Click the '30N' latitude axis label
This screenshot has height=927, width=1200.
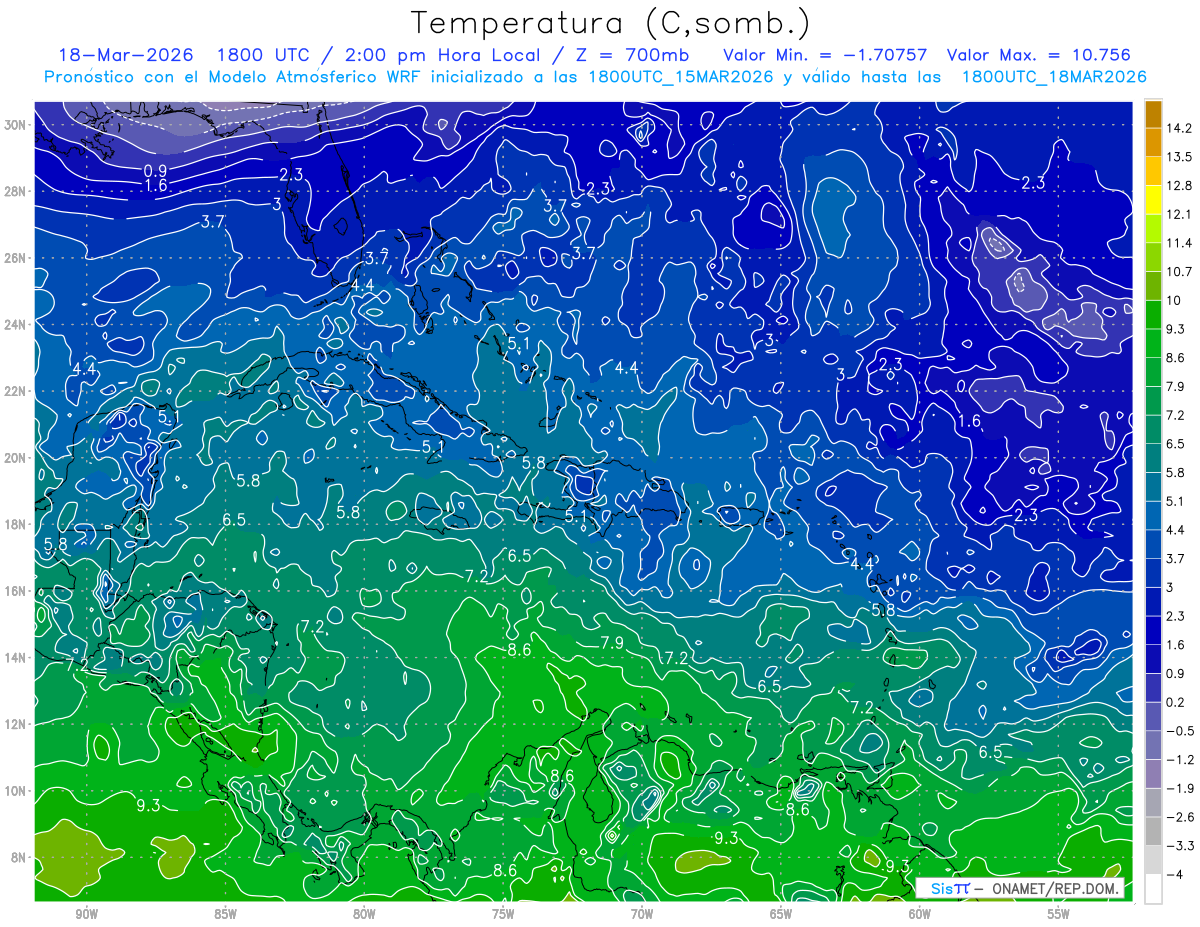(x=16, y=125)
